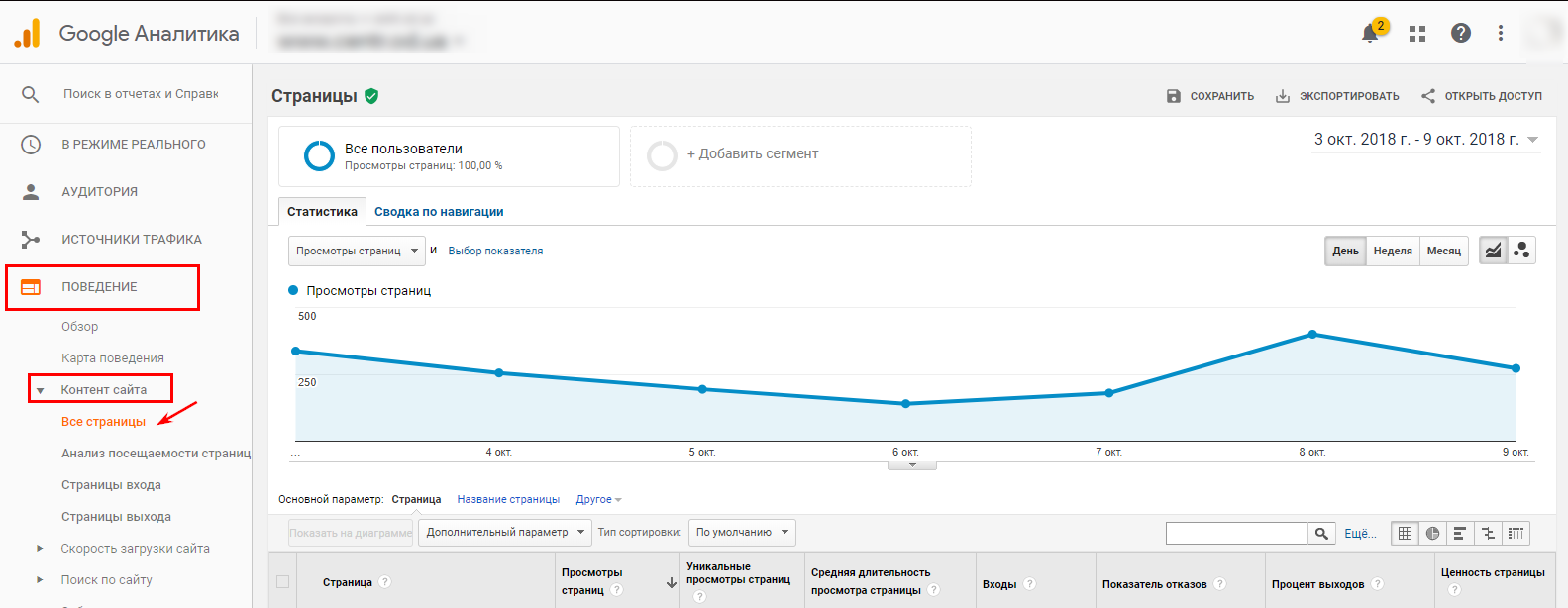Select the comparison view icon
Image resolution: width=1568 pixels, height=608 pixels.
(1488, 533)
